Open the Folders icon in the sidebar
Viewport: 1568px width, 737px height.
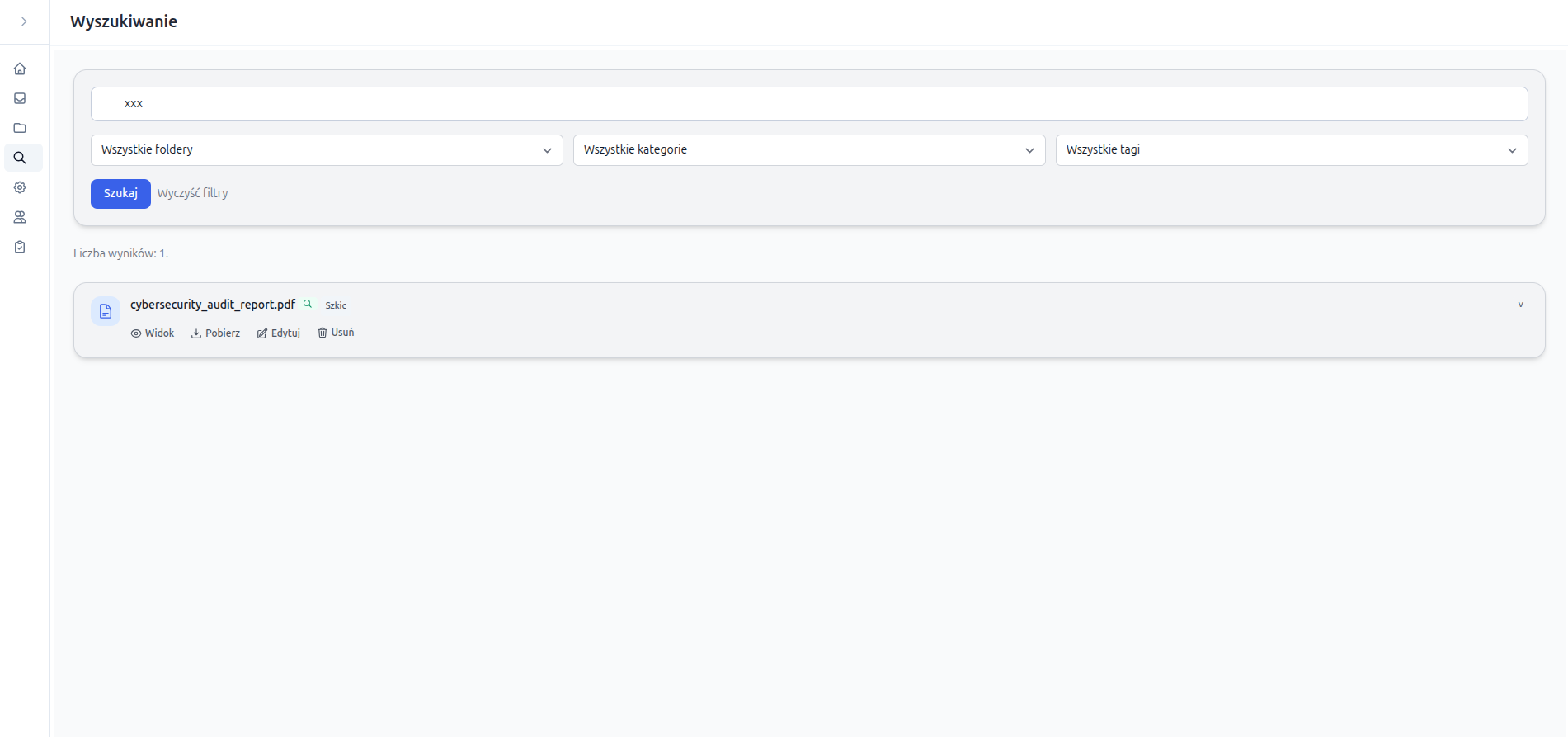point(20,128)
